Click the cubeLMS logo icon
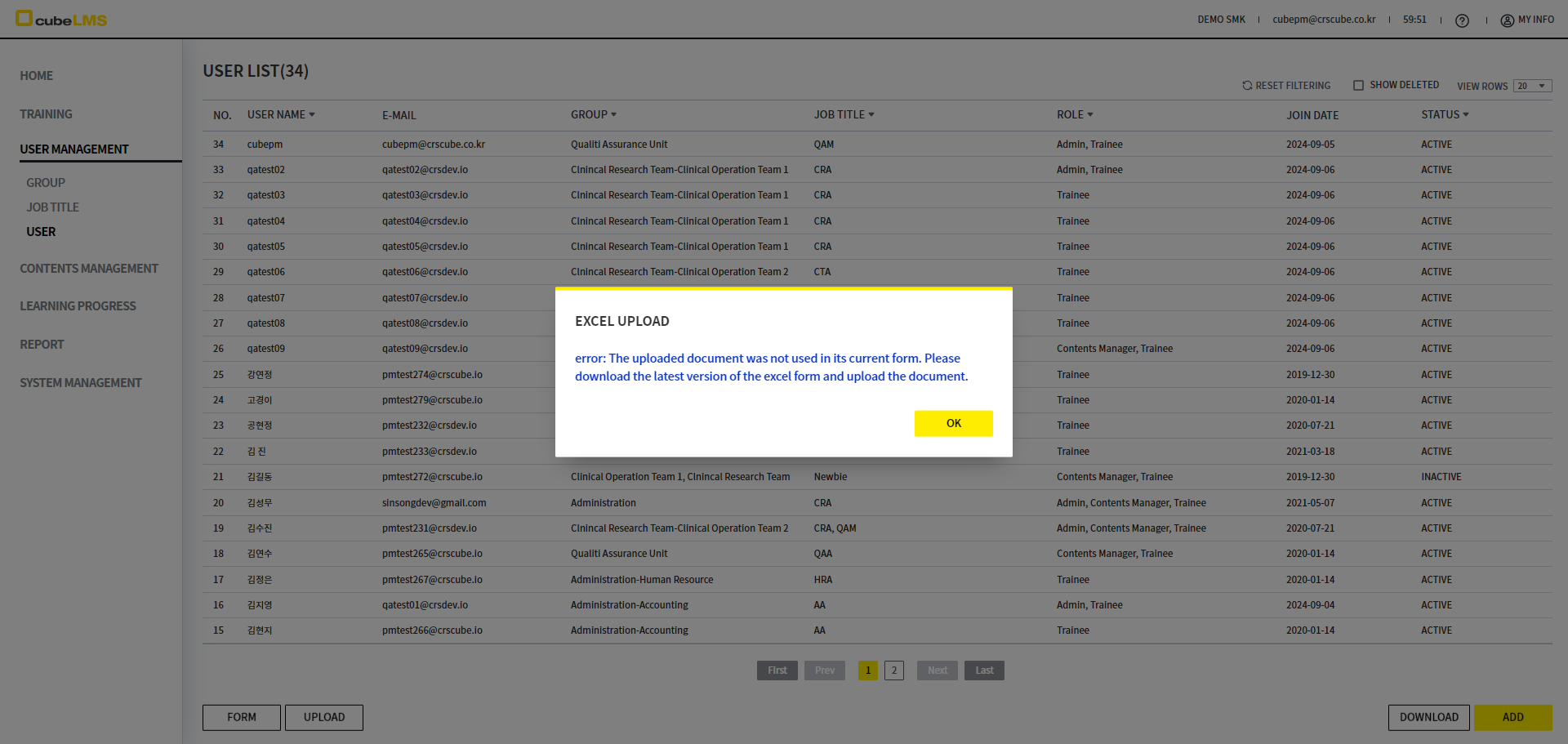 click(x=24, y=18)
